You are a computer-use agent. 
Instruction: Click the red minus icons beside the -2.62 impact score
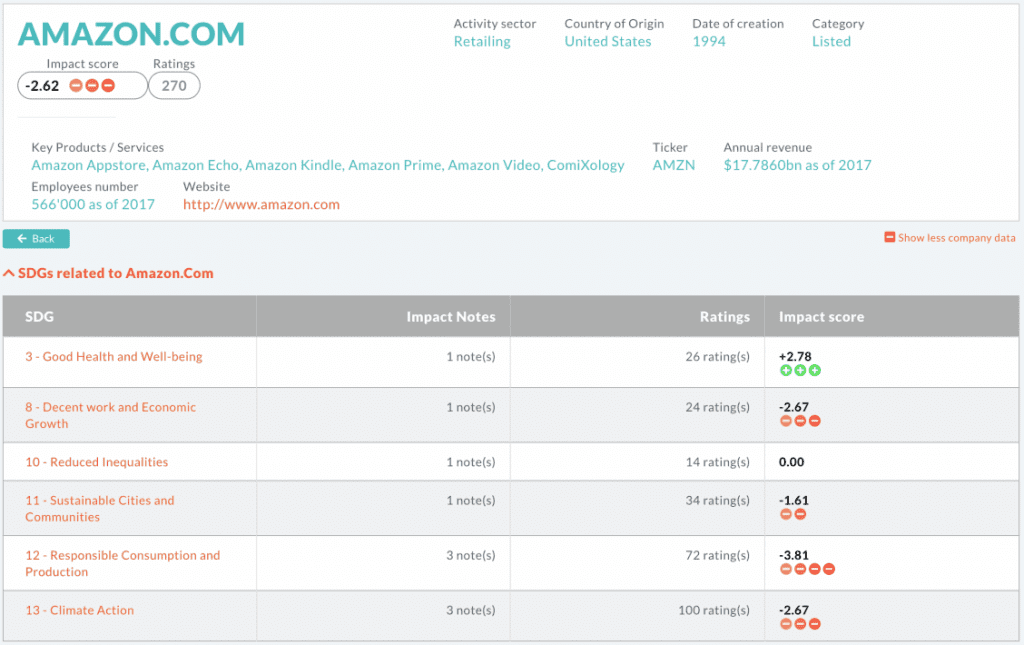pos(92,86)
